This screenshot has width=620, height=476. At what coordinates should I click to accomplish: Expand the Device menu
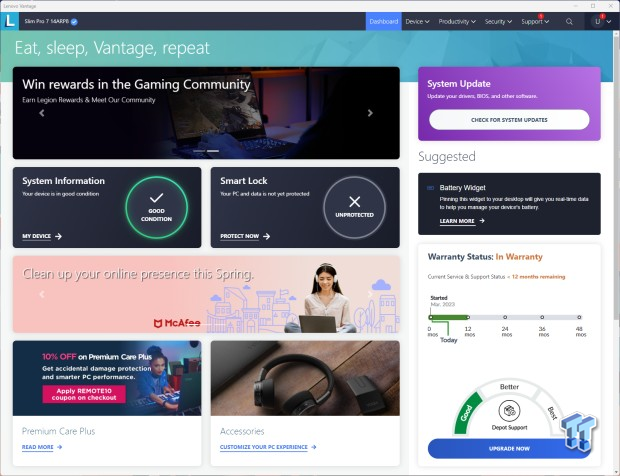(x=417, y=22)
